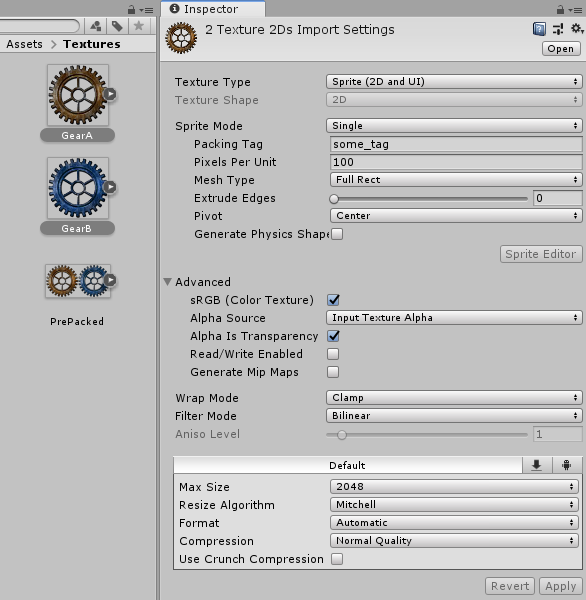The width and height of the screenshot is (586, 600).
Task: Toggle sRGB (Color Texture) checkbox
Action: point(333,300)
